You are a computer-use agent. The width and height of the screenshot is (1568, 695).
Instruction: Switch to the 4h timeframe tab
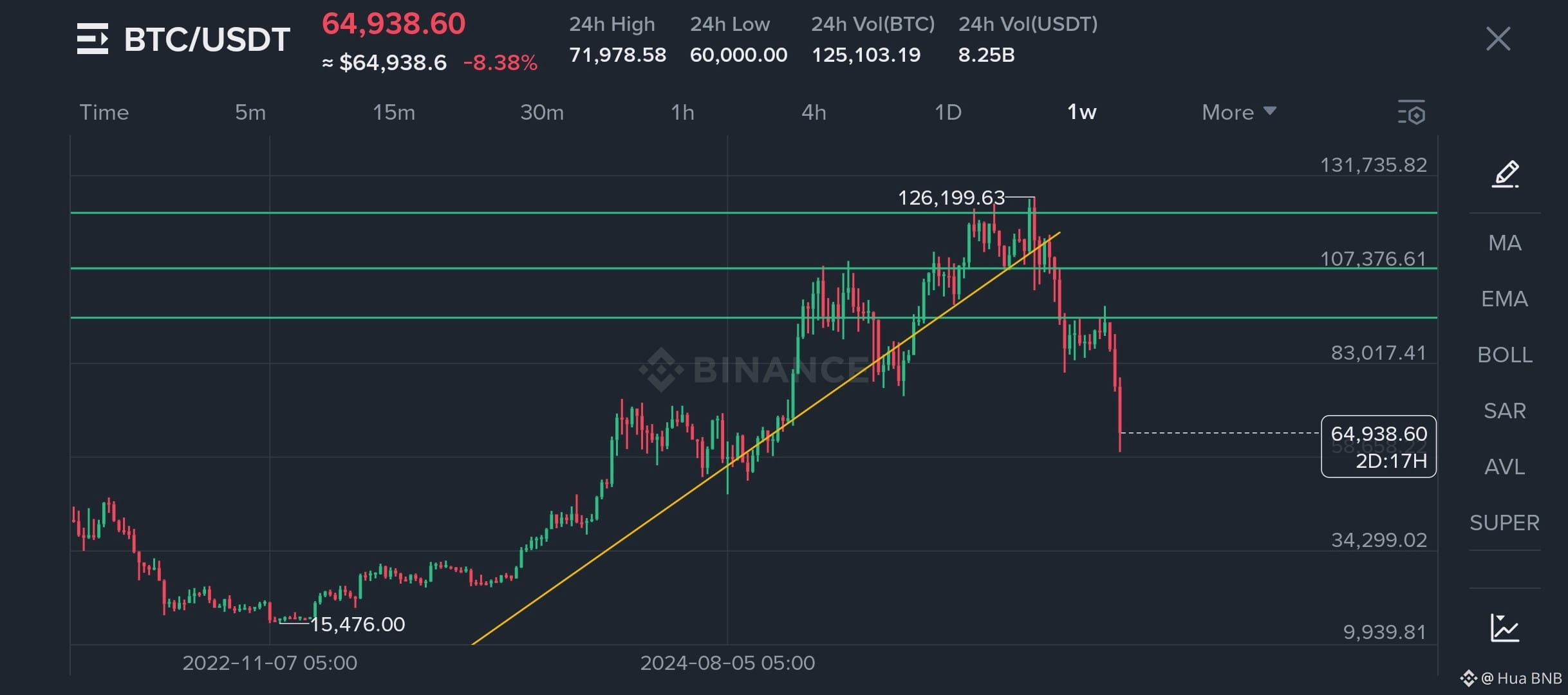point(814,113)
